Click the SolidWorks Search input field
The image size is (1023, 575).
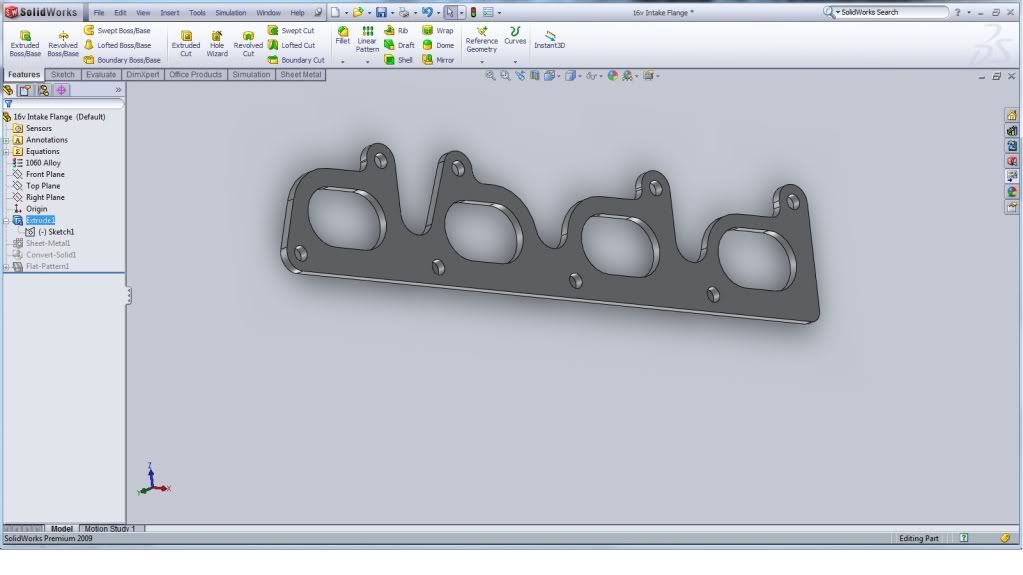point(891,12)
